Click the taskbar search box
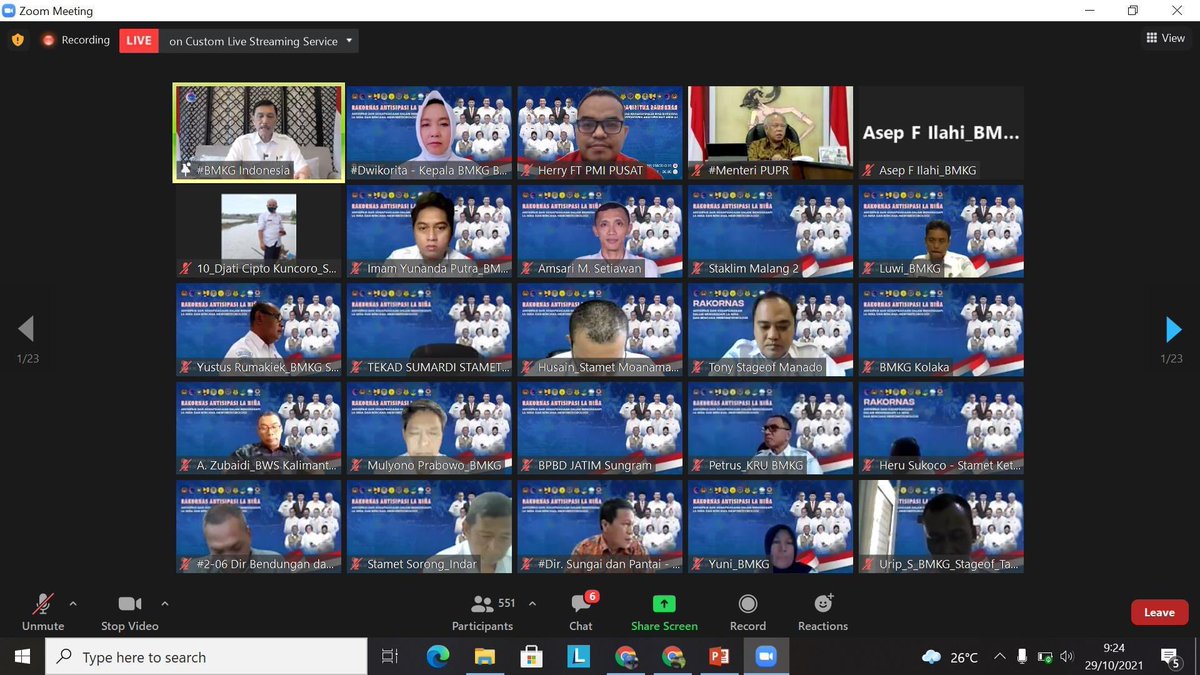 tap(206, 657)
